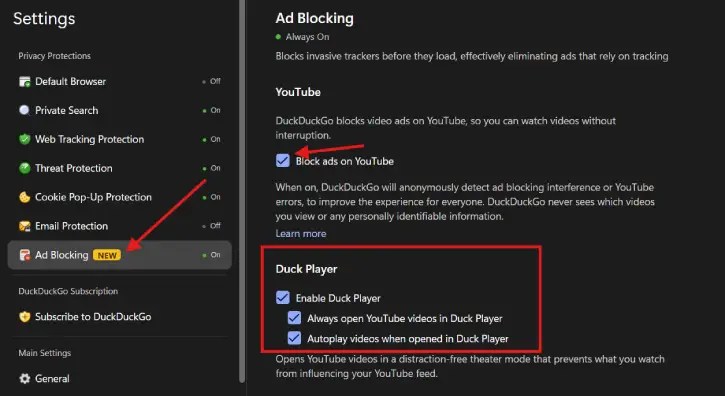Click the Default Browser sidebar icon

pos(25,82)
